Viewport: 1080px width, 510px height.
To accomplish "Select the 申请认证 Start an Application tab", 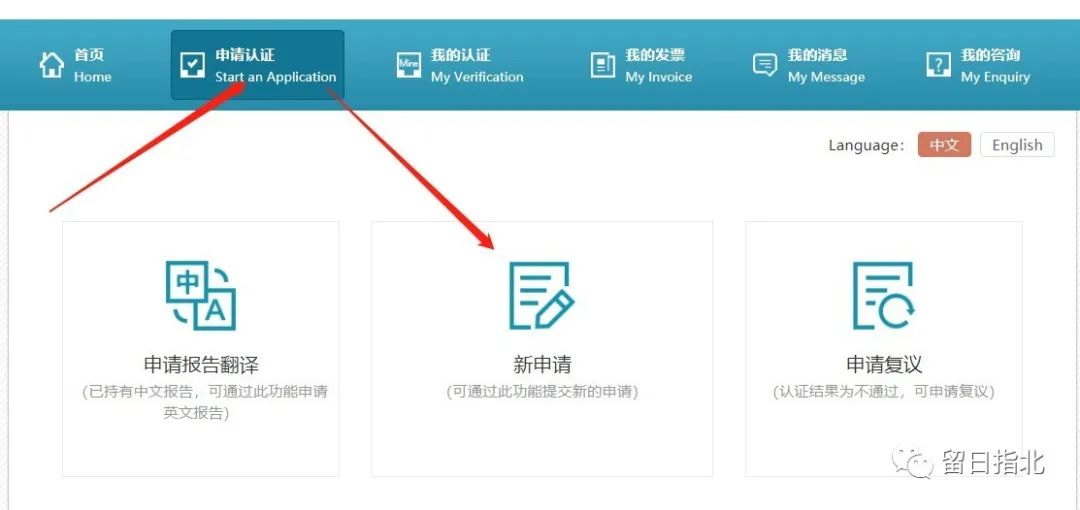I will 258,65.
